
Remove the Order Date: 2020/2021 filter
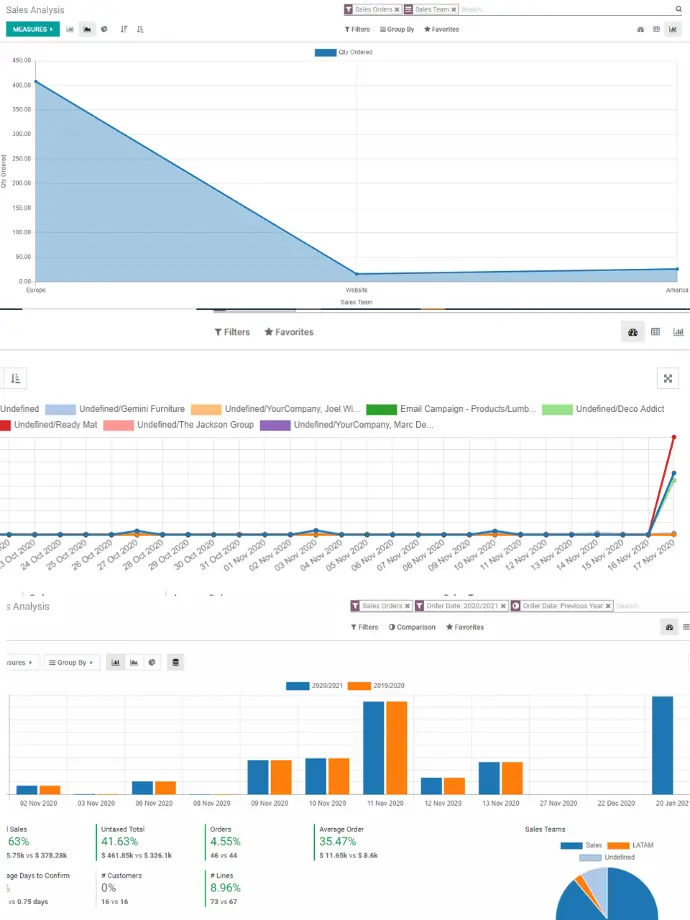click(x=503, y=606)
